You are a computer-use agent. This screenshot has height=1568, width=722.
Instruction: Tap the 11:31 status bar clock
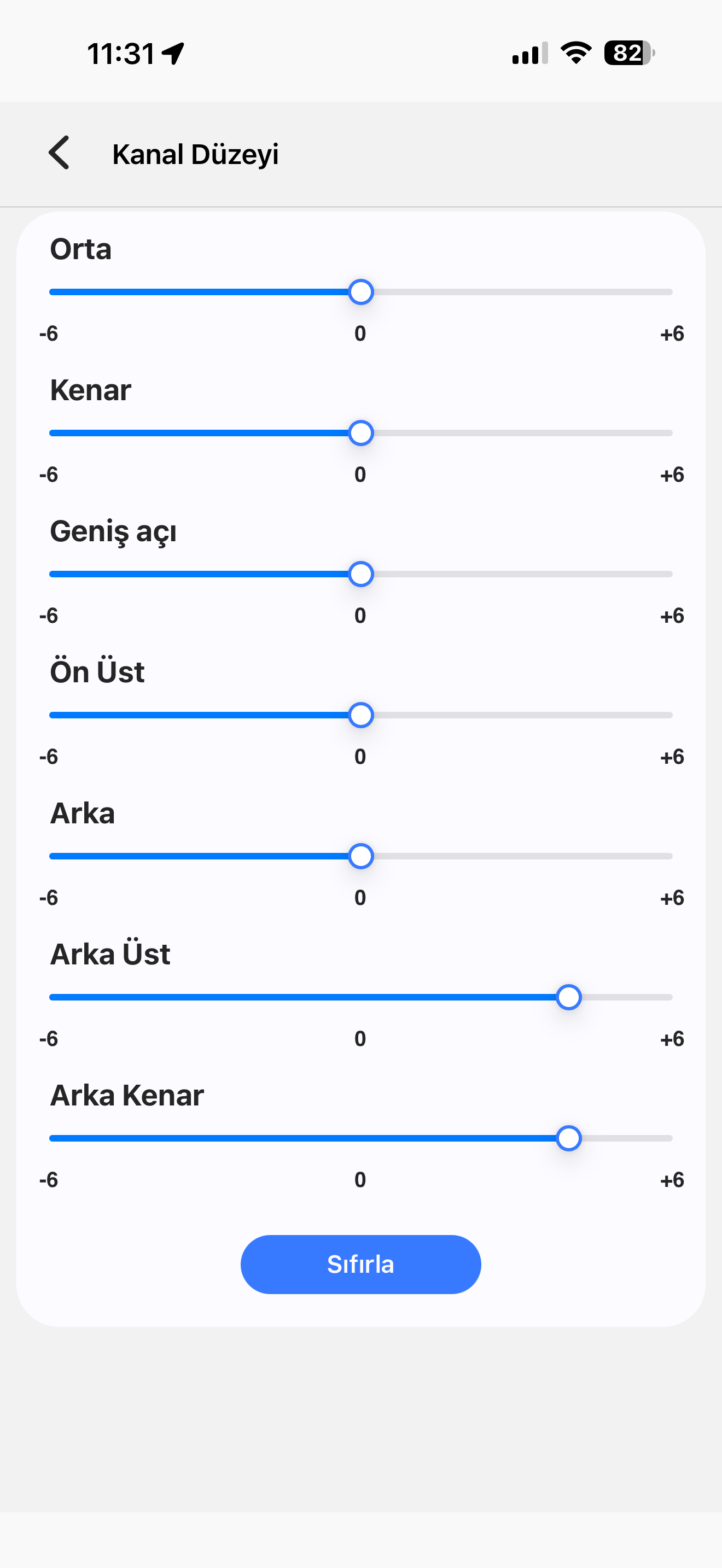click(x=121, y=54)
